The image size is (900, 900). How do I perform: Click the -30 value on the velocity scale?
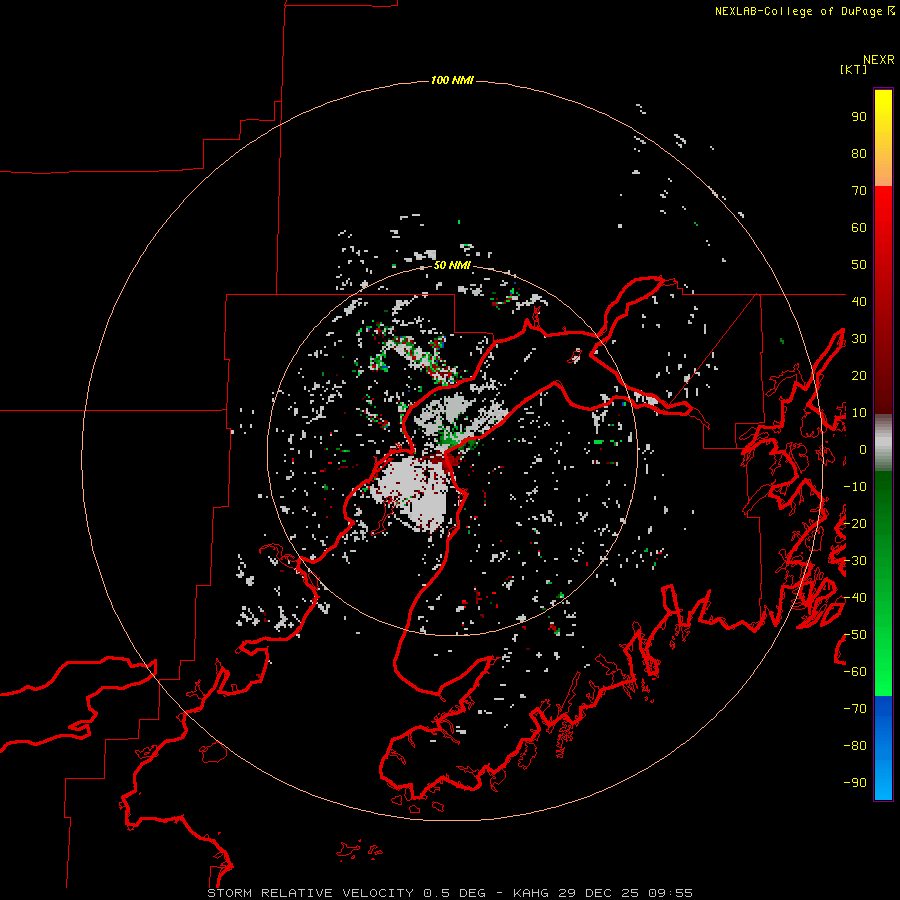point(855,561)
